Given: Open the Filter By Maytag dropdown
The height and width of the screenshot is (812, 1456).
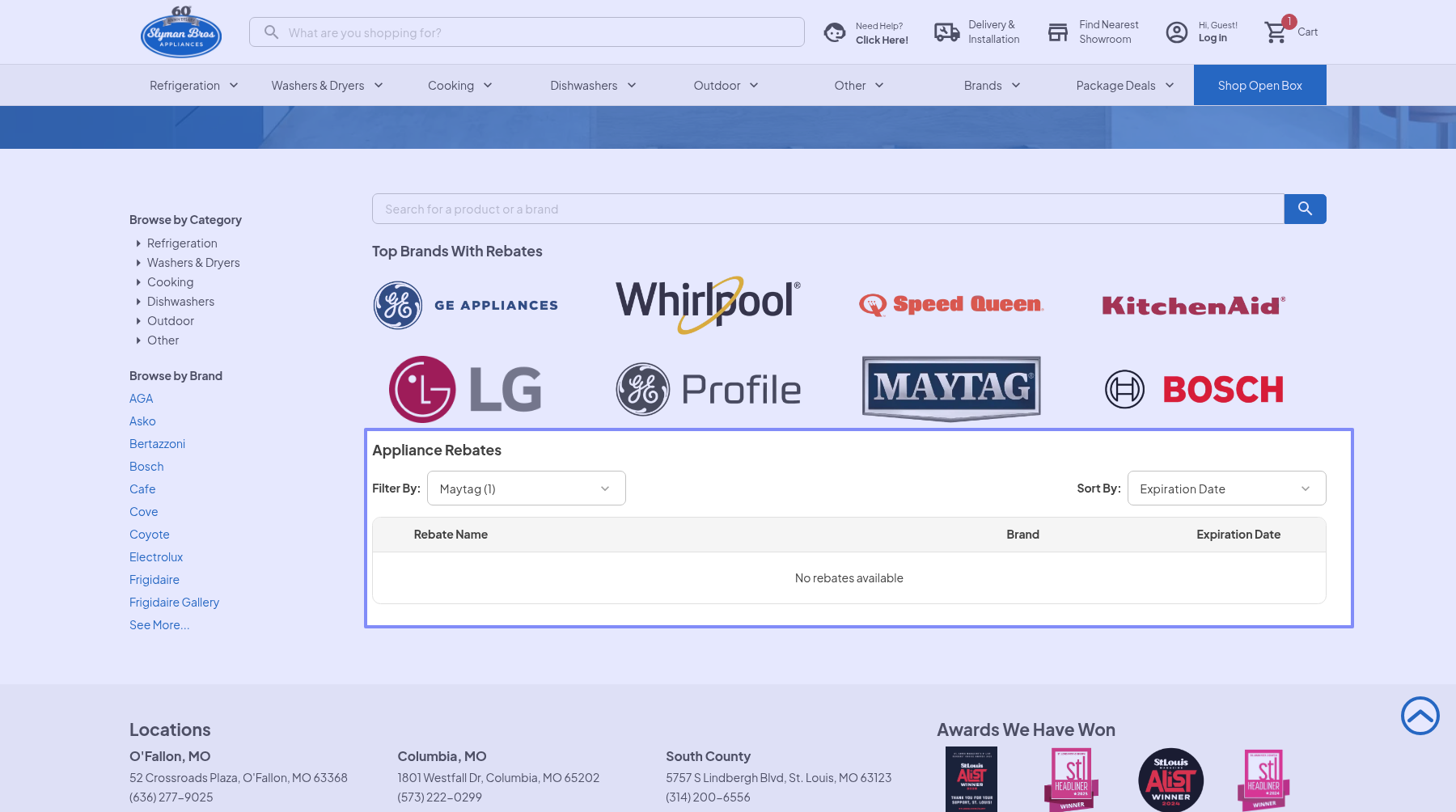Looking at the screenshot, I should point(526,488).
